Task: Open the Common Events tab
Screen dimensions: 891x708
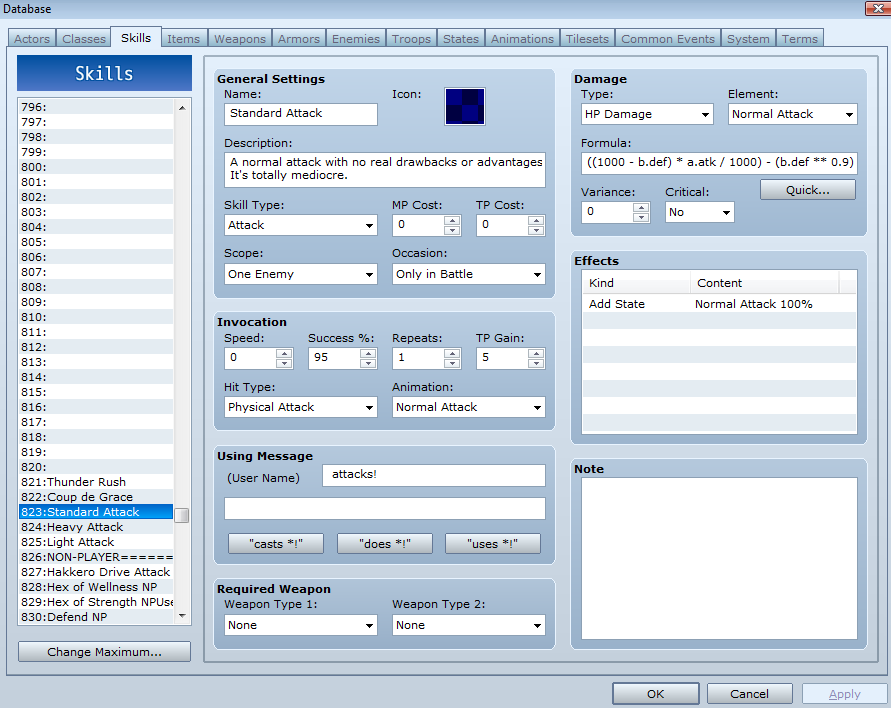Action: [668, 39]
